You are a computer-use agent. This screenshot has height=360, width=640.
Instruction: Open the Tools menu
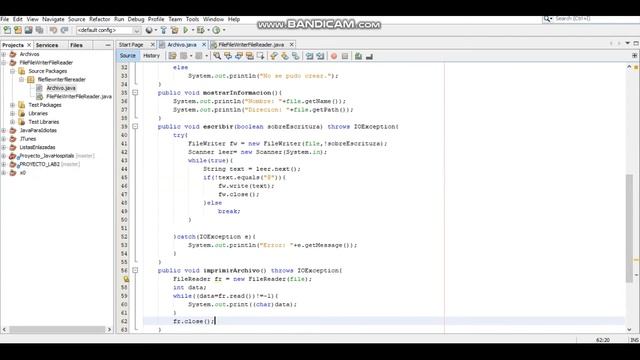(x=192, y=19)
